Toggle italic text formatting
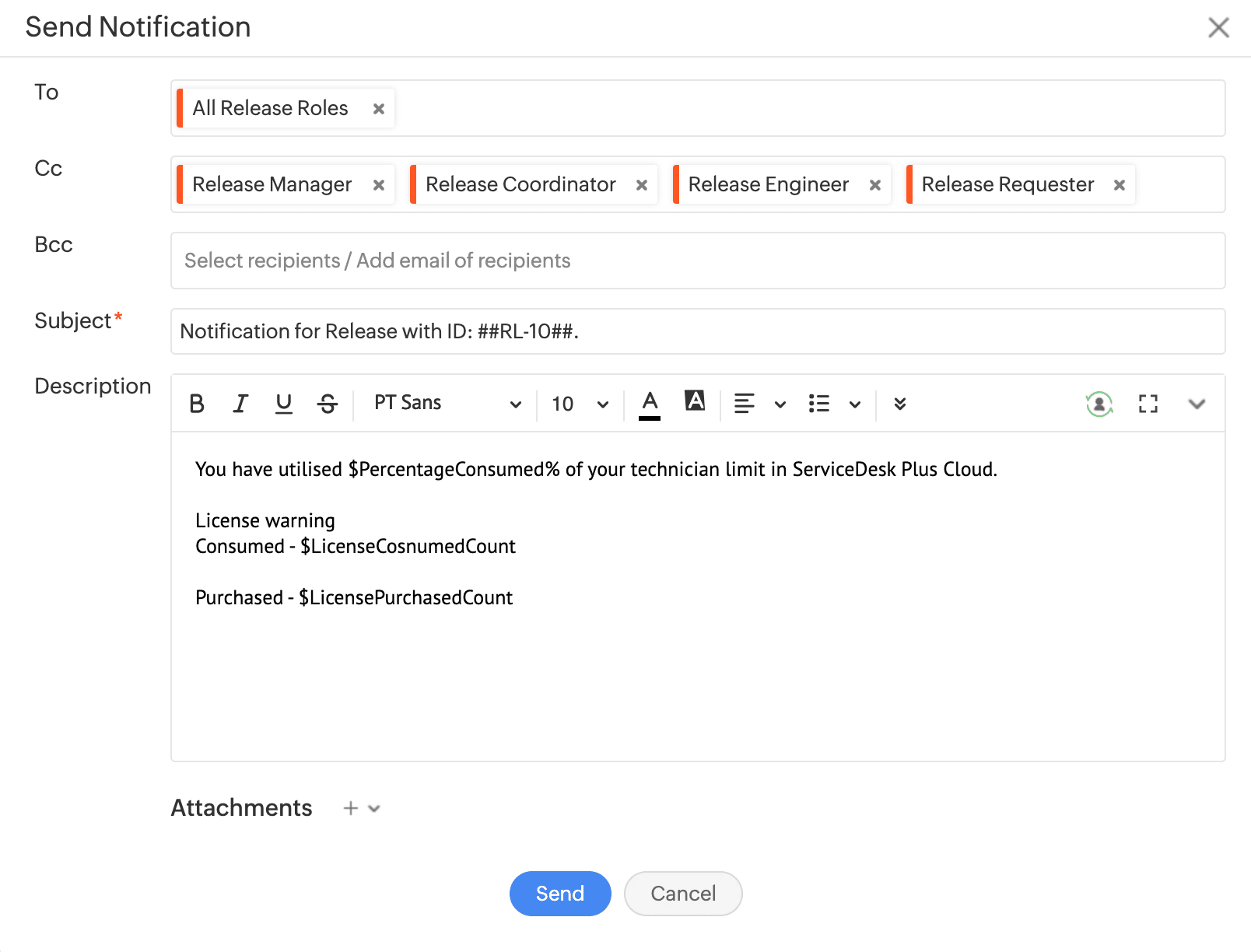The height and width of the screenshot is (952, 1251). 240,404
